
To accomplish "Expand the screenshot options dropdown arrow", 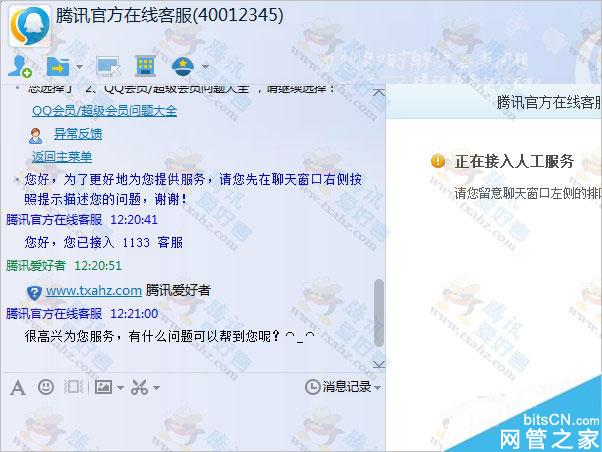I will (x=156, y=388).
